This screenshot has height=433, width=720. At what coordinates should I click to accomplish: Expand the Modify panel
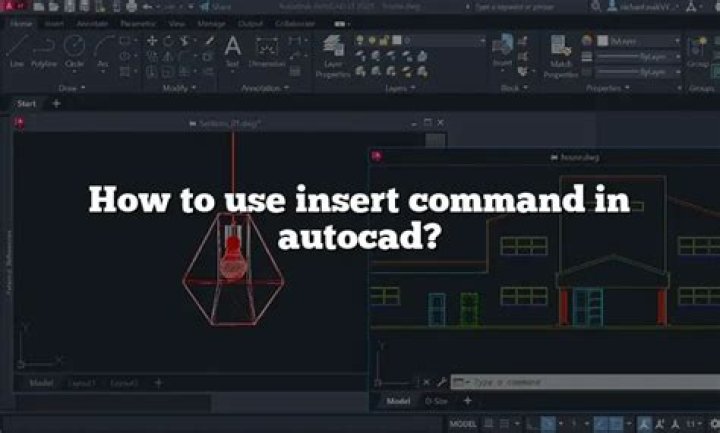[179, 88]
